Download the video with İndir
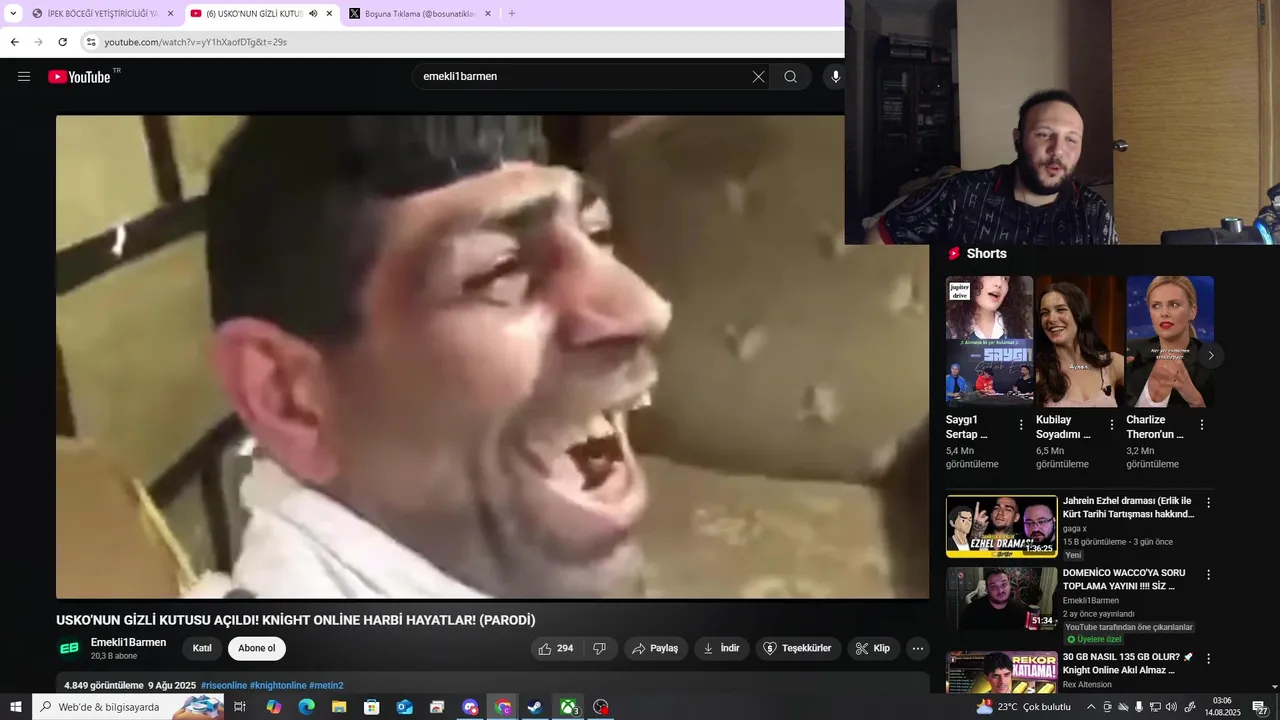This screenshot has width=1280, height=720. (x=721, y=649)
